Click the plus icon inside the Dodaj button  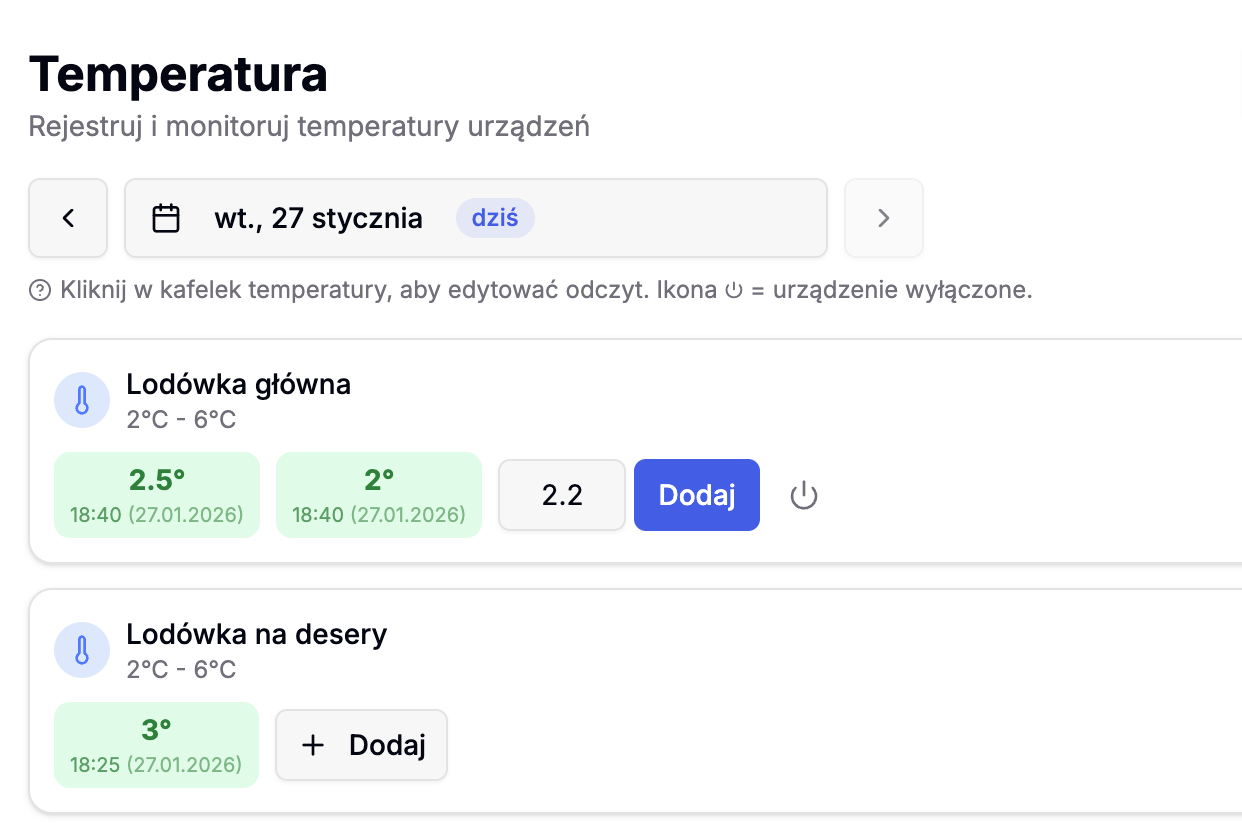point(314,744)
